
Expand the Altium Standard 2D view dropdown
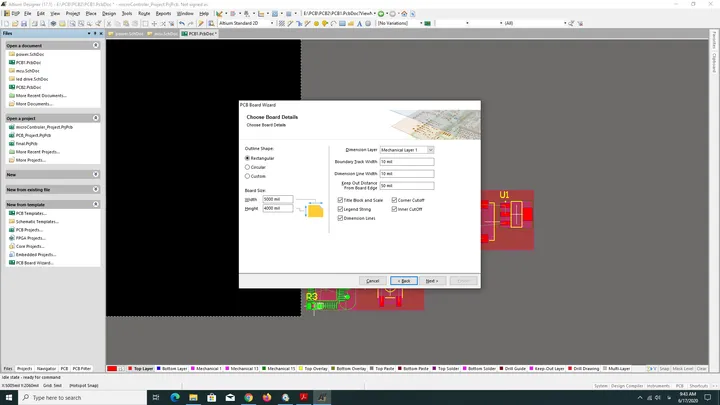click(246, 23)
